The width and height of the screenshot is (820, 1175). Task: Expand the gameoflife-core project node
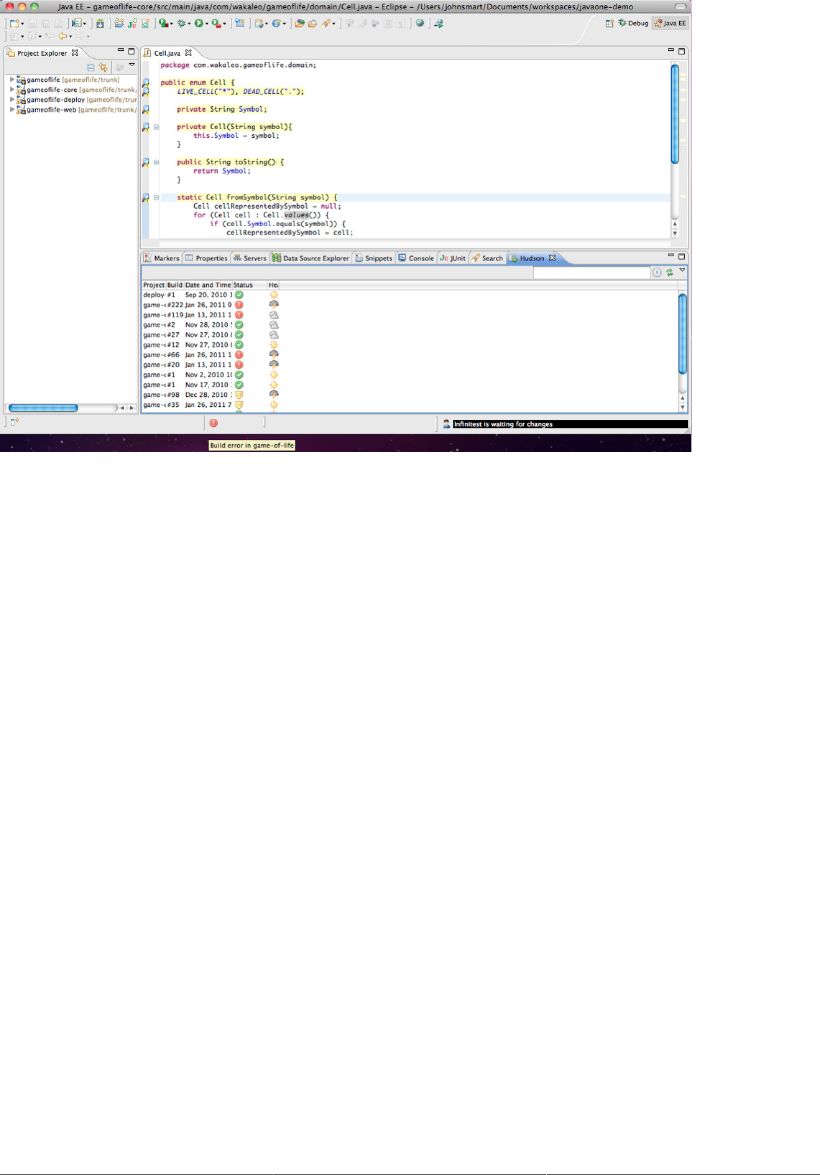(12, 89)
